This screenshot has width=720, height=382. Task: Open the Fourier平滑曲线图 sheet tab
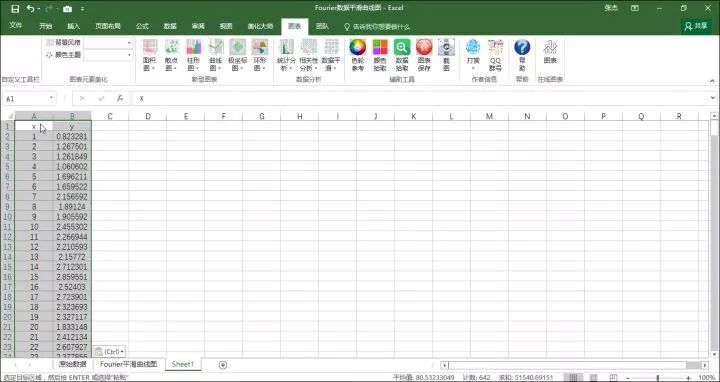pyautogui.click(x=129, y=364)
